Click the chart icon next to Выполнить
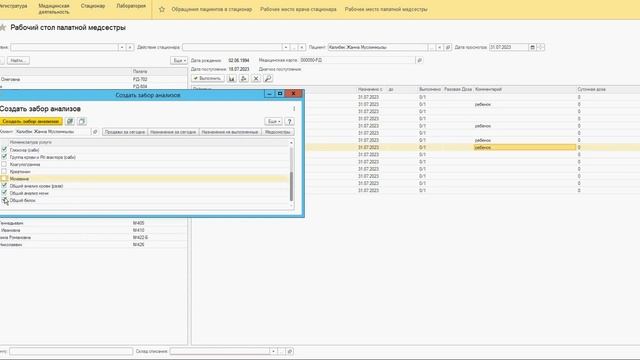 click(x=232, y=78)
